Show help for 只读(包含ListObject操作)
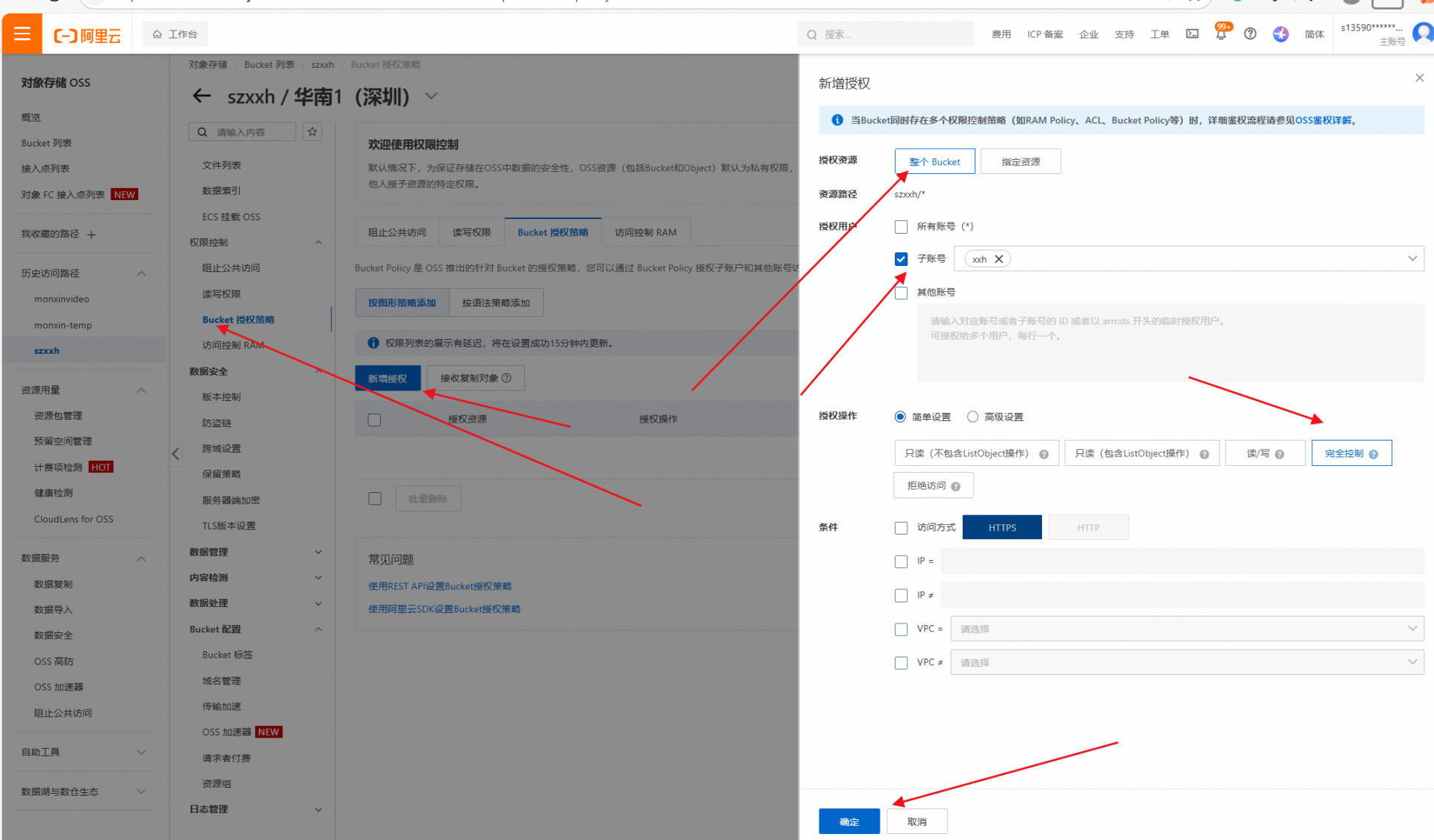Screen dimensions: 1434x840 click(1204, 454)
